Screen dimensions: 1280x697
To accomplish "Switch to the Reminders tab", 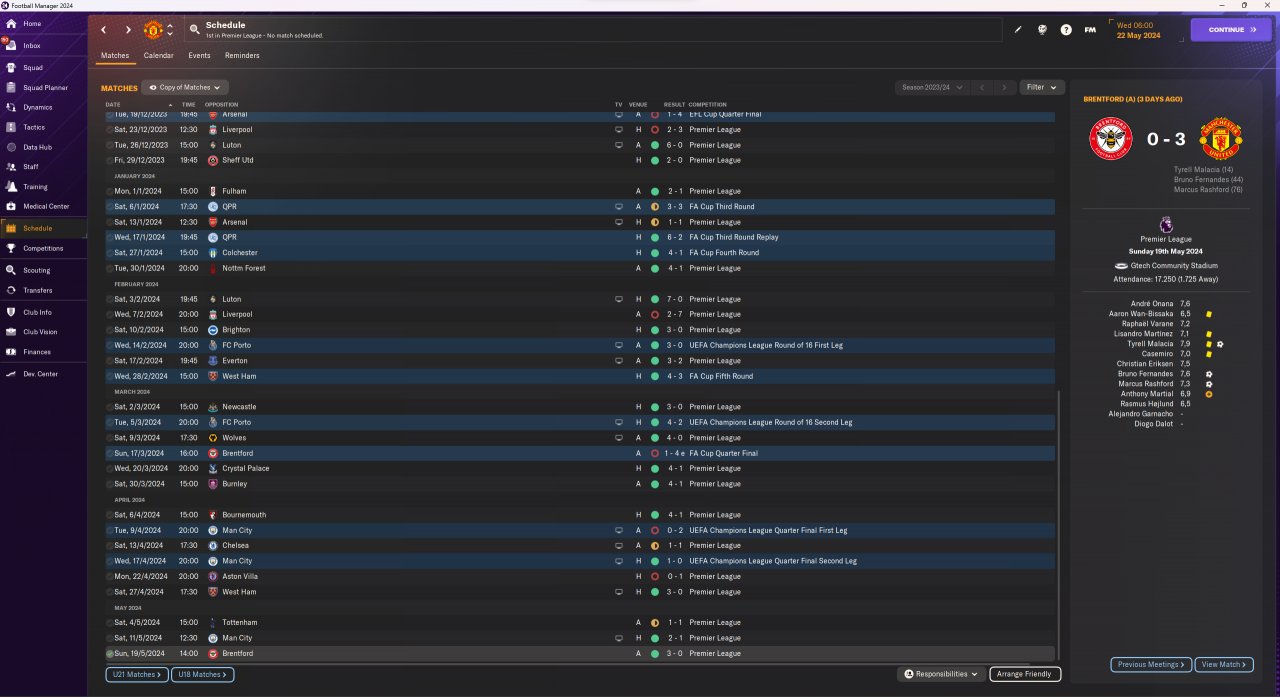I will [x=242, y=56].
